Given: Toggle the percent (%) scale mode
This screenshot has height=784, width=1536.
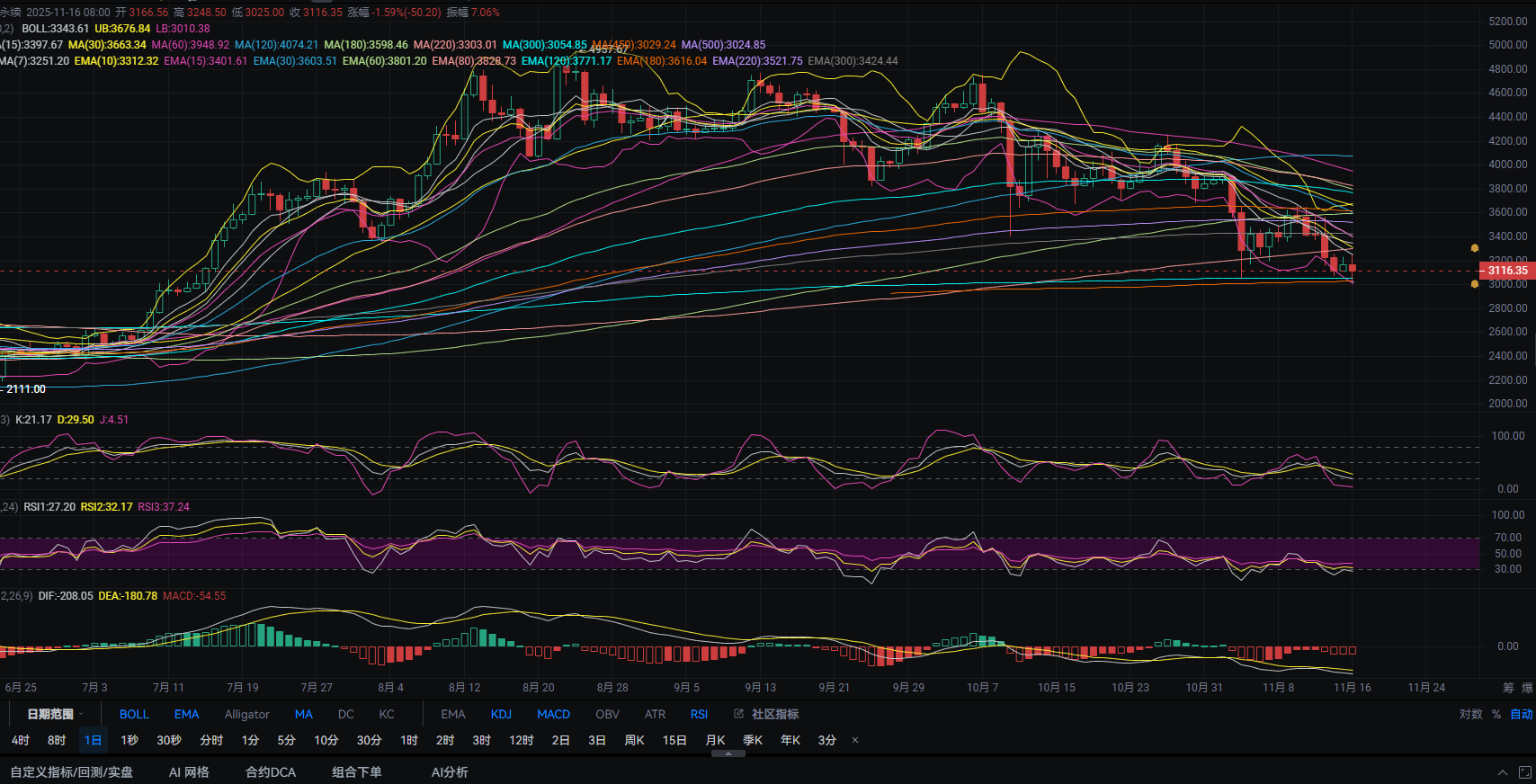Looking at the screenshot, I should click(1496, 714).
